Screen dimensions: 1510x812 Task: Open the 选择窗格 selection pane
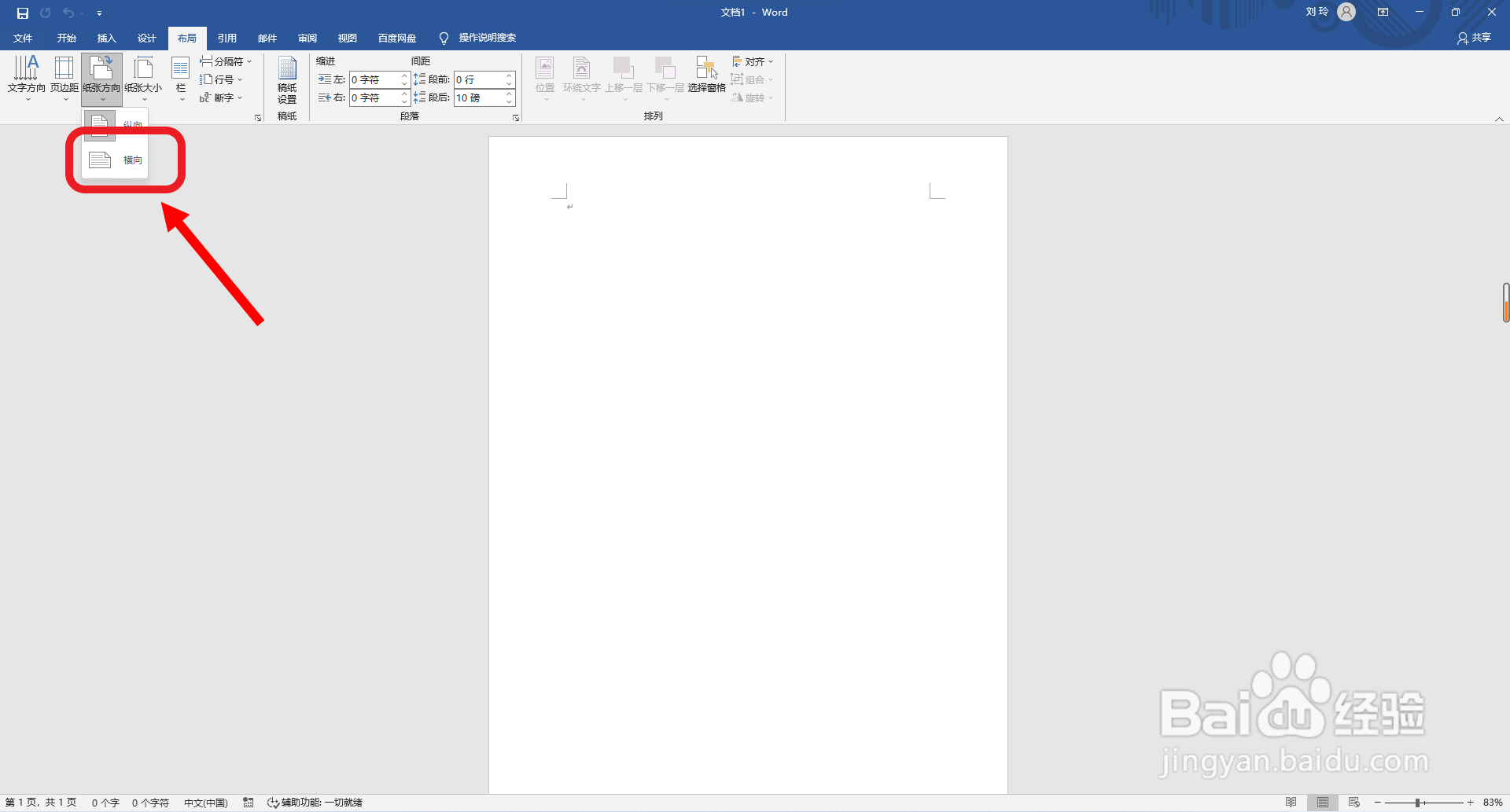(x=707, y=75)
